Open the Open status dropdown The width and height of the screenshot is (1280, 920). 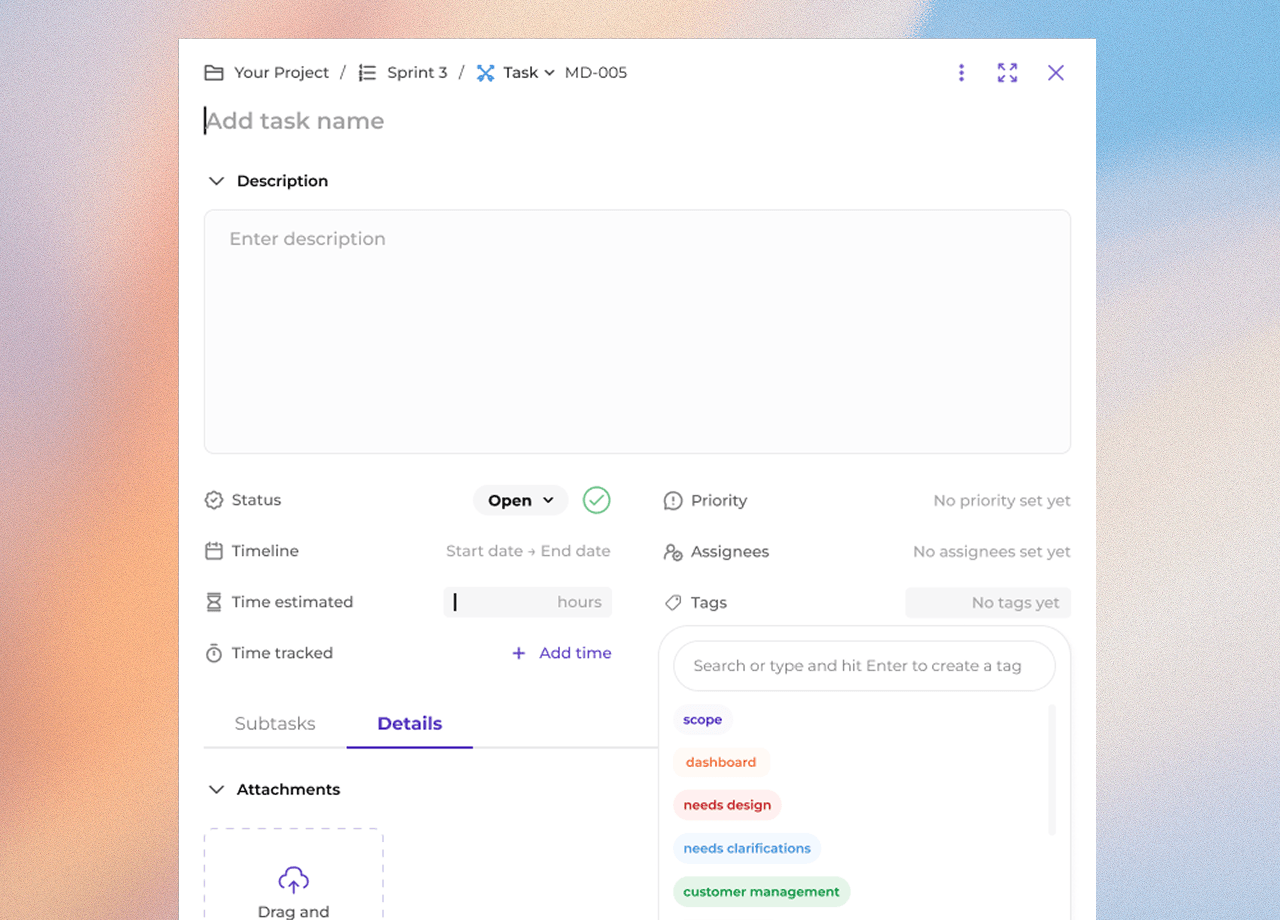[520, 500]
